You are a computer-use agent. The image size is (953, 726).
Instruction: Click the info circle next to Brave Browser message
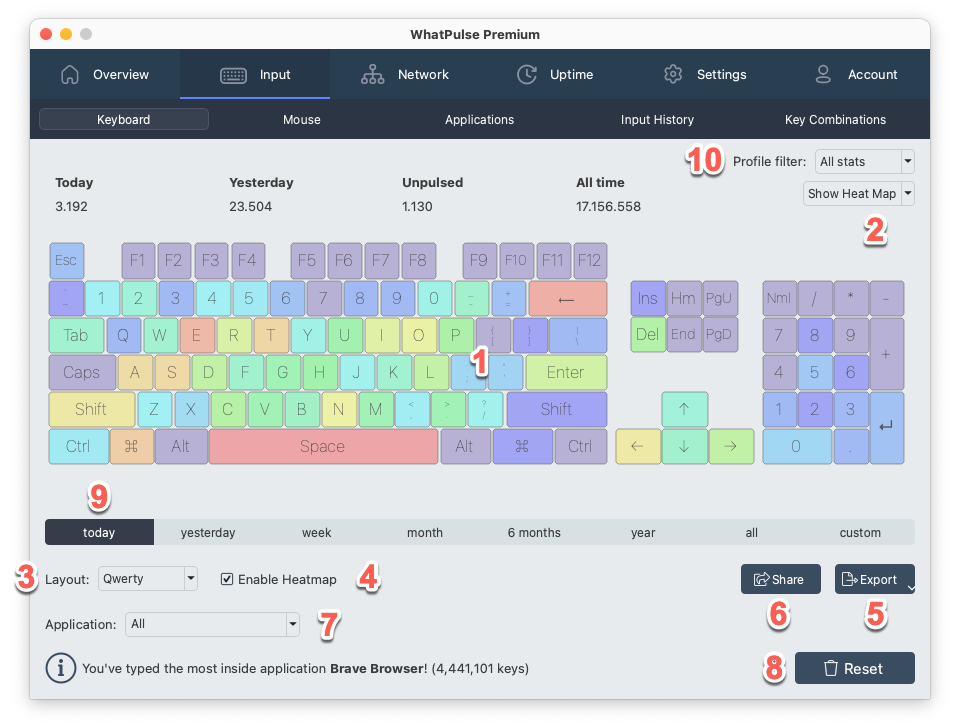tap(60, 668)
